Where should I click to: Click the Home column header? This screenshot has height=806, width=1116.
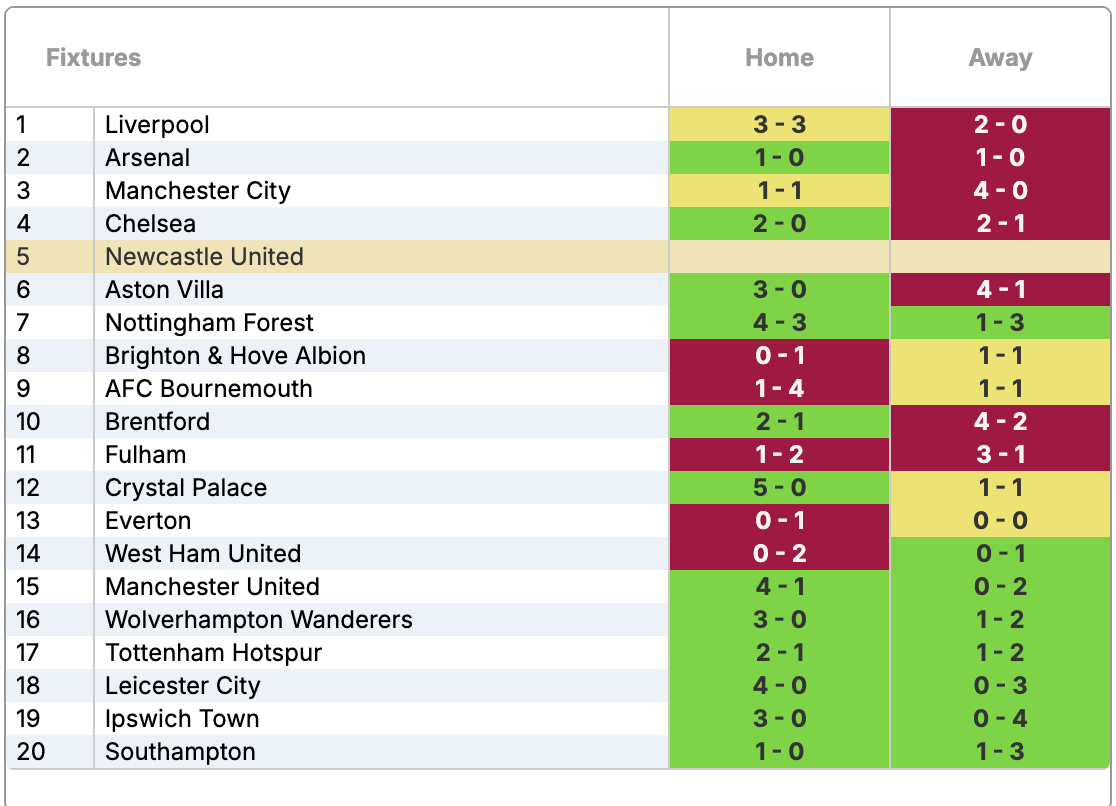click(x=779, y=58)
